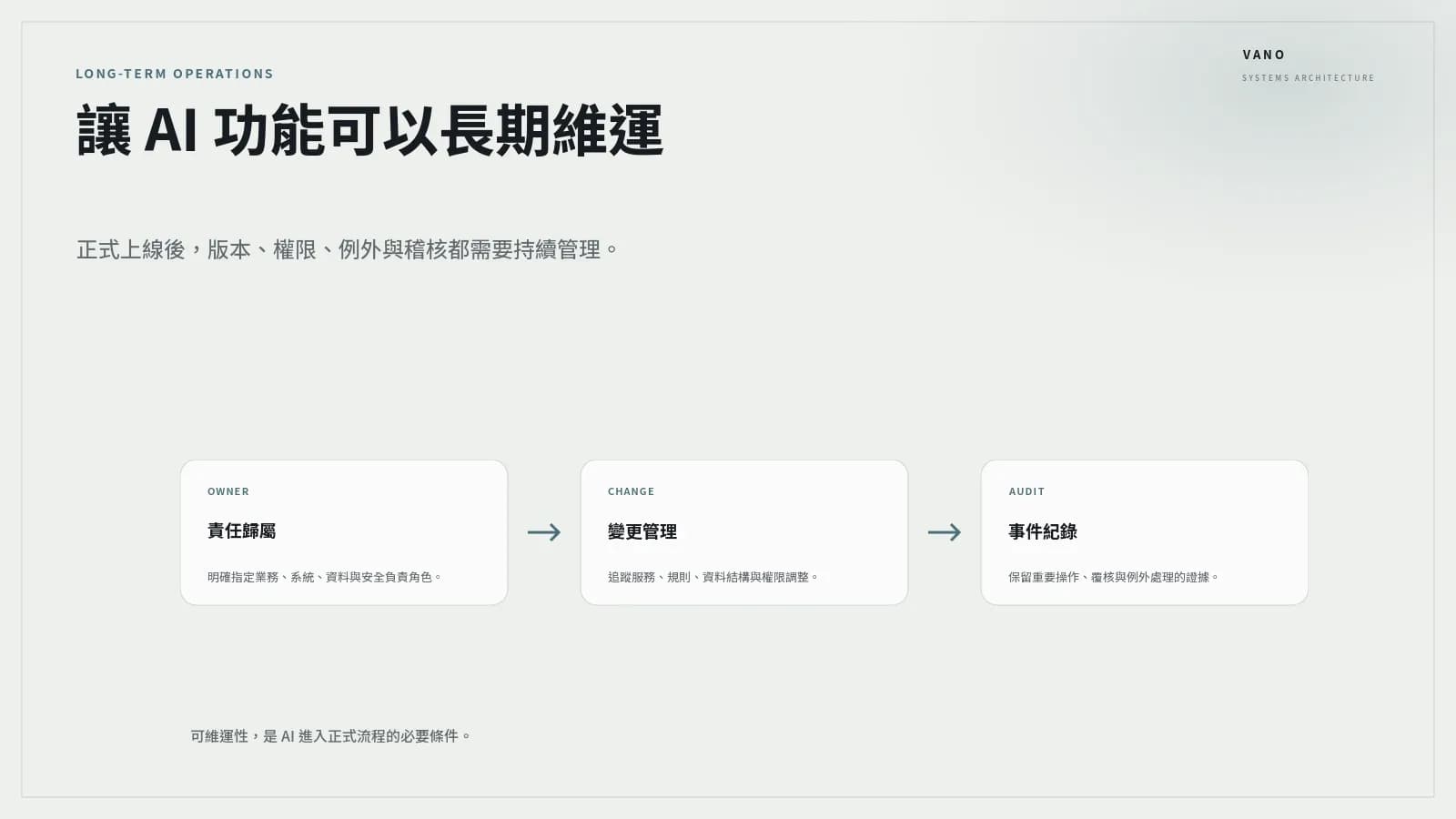Click the SYSTEMS ARCHITECTURE tagline
The image size is (1456, 819).
(x=1309, y=78)
